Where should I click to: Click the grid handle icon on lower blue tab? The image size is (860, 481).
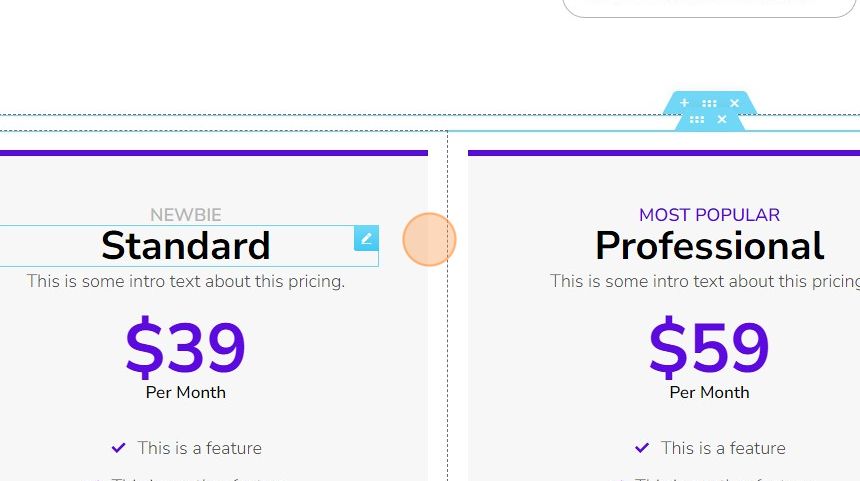(697, 119)
